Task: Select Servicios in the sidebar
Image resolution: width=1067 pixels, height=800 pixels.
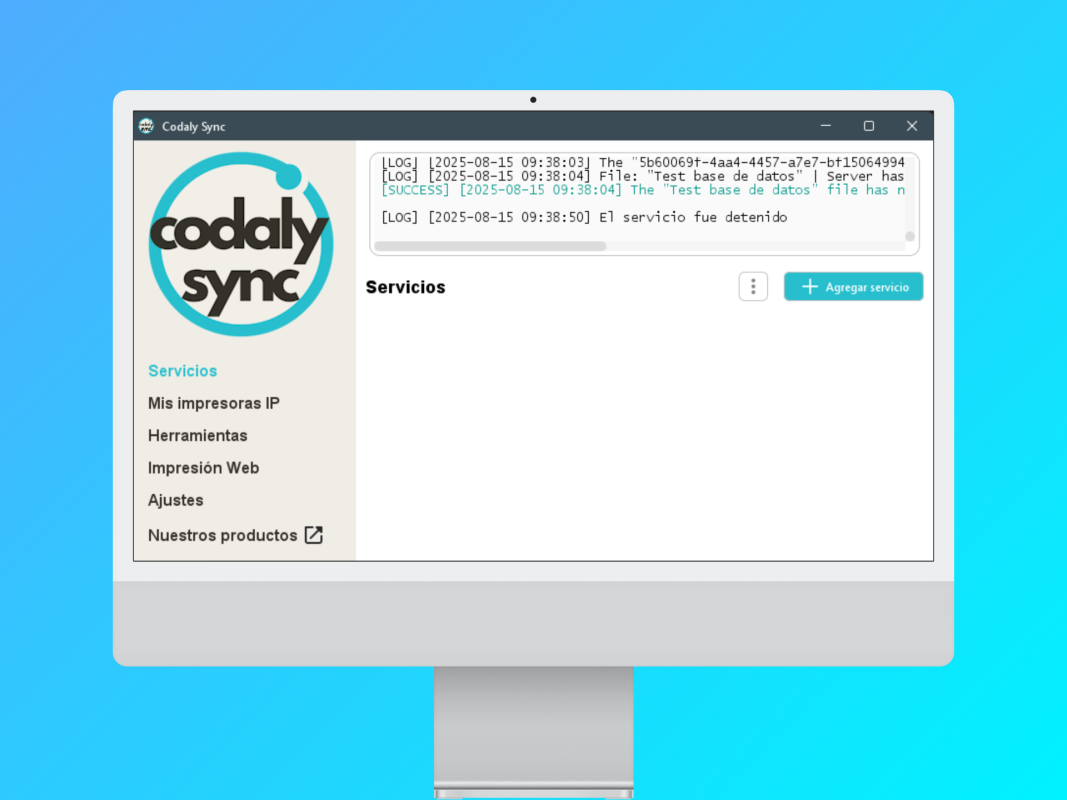Action: [182, 371]
